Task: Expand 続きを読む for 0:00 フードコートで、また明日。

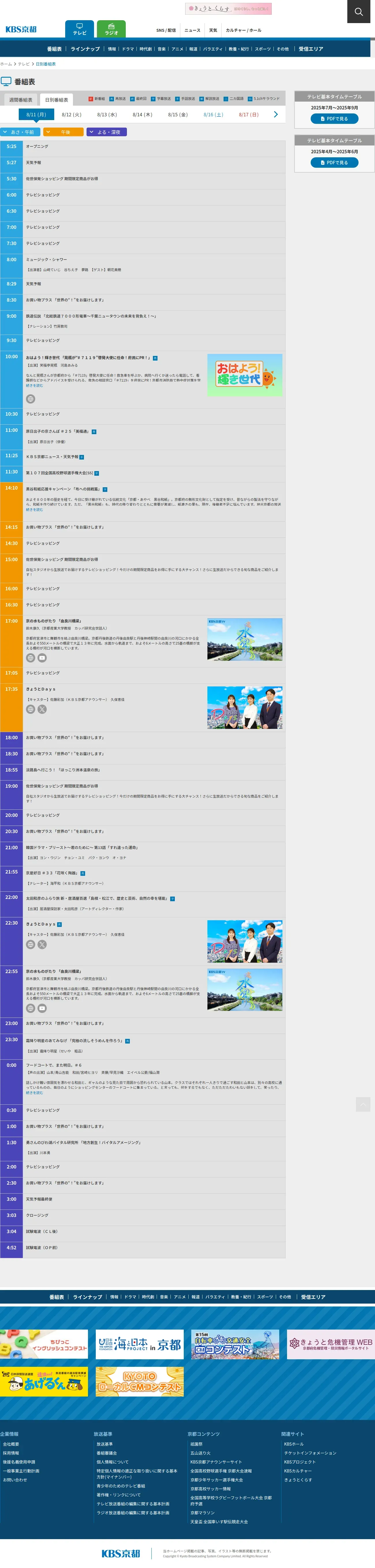Action: [x=34, y=1093]
